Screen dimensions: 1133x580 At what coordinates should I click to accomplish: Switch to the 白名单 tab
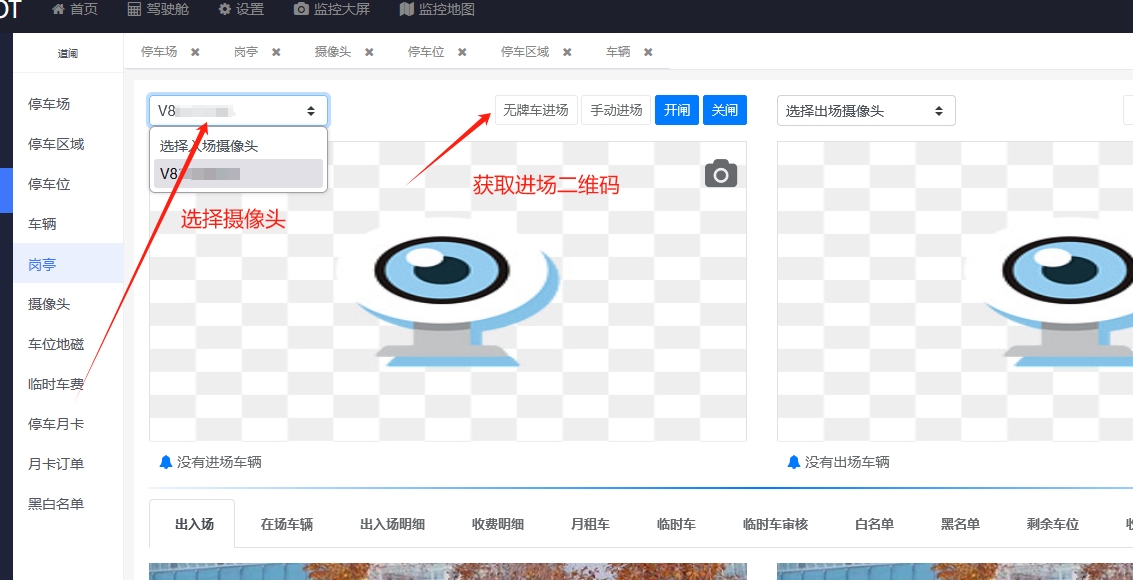coord(874,524)
